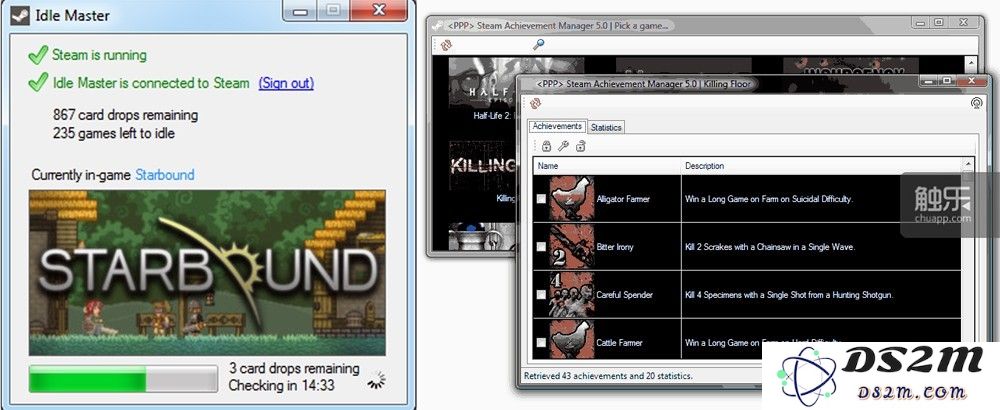Click the Sign out link in Idle Master
The width and height of the screenshot is (1000, 410).
coord(286,83)
